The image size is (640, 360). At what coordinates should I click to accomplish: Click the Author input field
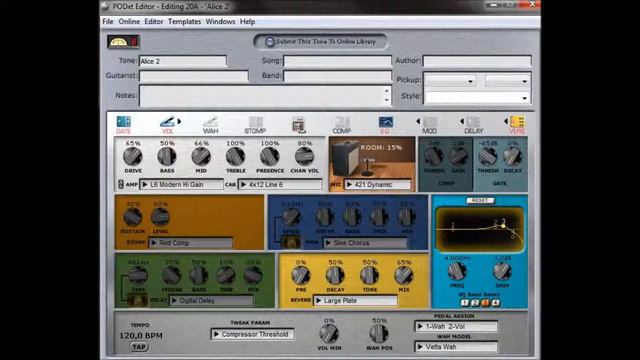pyautogui.click(x=477, y=61)
